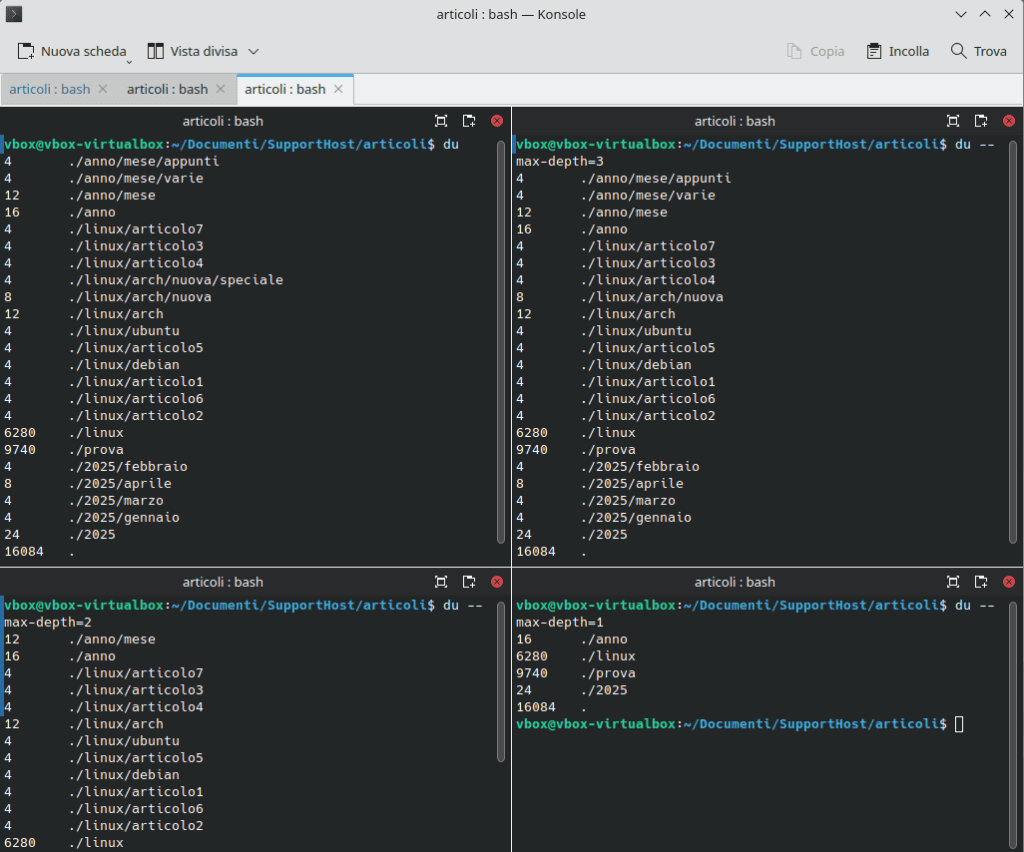
Task: Click the Konsole app icon in title bar
Action: (x=14, y=14)
